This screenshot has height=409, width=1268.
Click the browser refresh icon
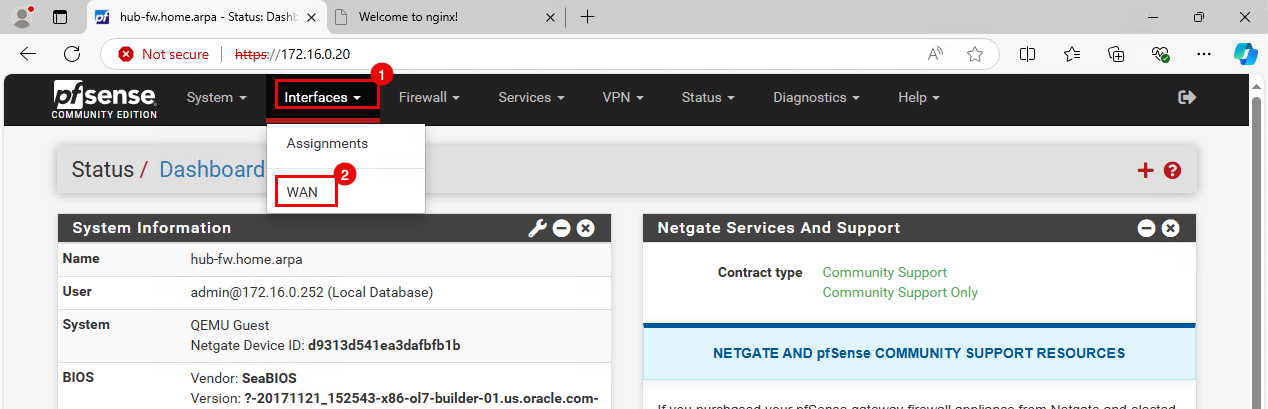coord(72,54)
